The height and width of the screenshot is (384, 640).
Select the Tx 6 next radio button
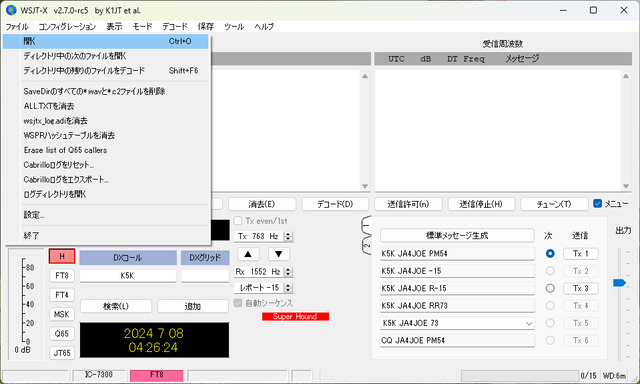(x=550, y=340)
